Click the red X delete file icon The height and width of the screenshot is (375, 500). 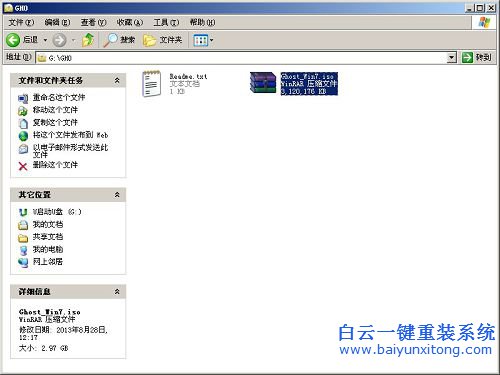tap(23, 166)
